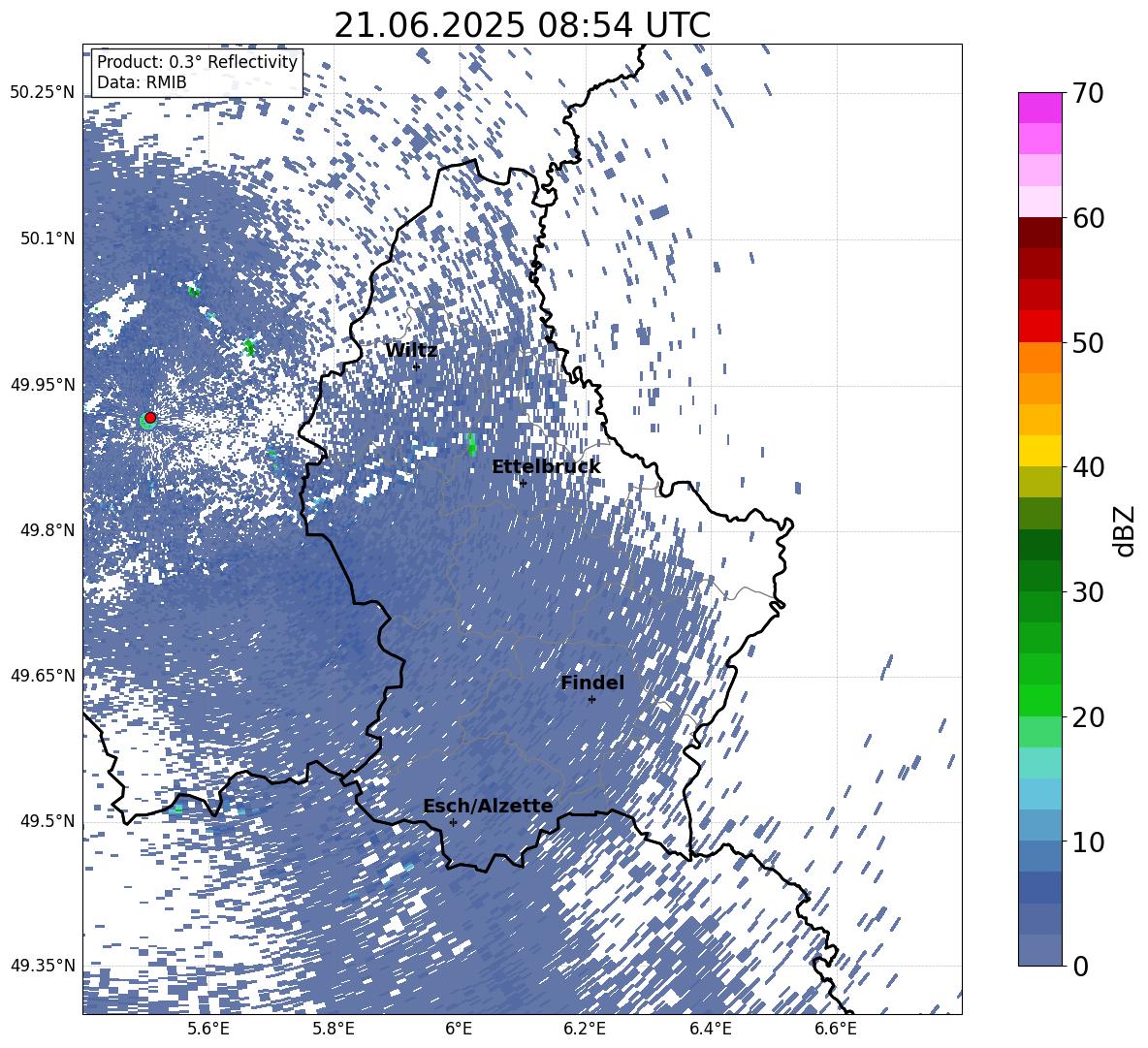Click the Wiltz location cross marker
1148x1048 pixels.
[416, 366]
